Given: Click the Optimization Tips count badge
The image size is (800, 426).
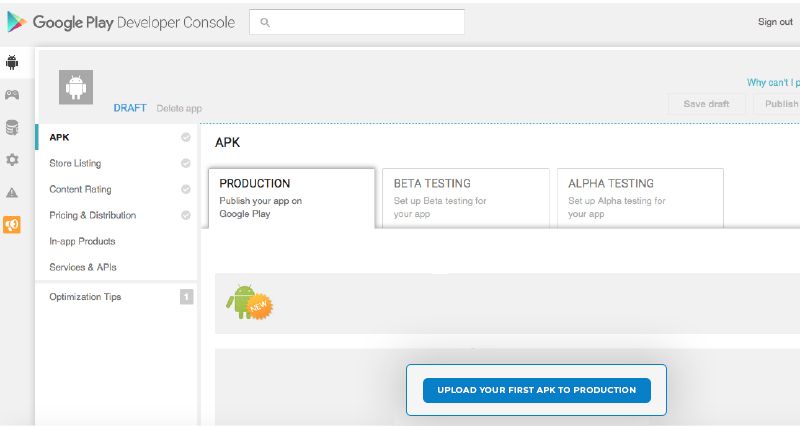Looking at the screenshot, I should point(187,297).
